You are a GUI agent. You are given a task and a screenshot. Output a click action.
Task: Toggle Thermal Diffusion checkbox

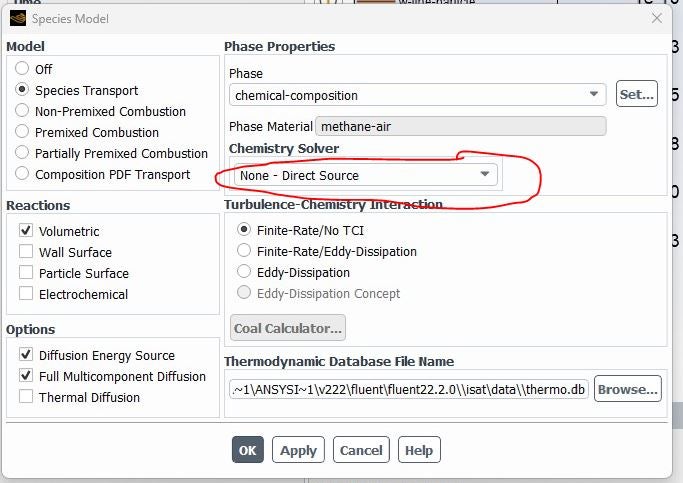pos(26,397)
